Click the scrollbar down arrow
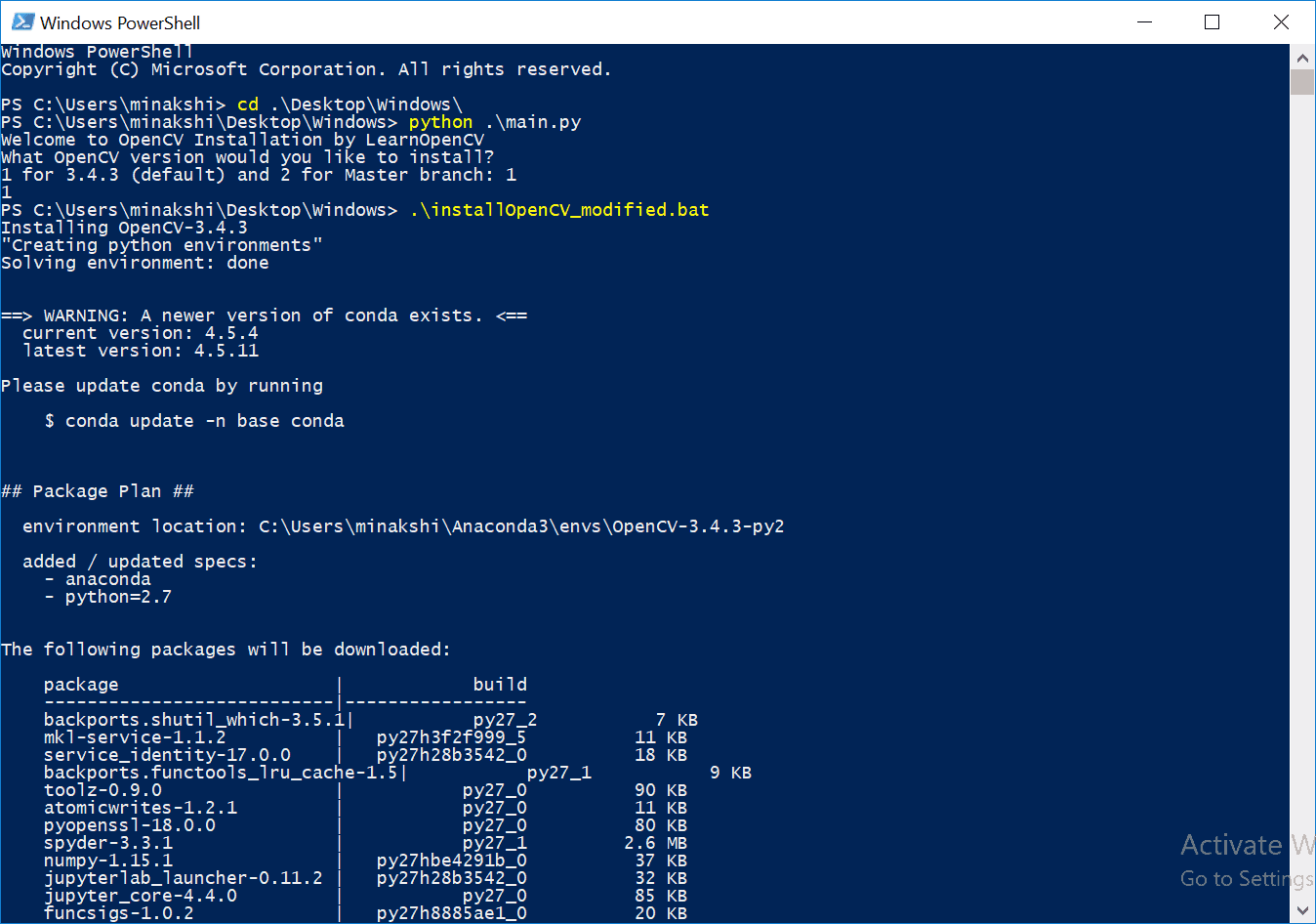The width and height of the screenshot is (1316, 924). 1302,910
